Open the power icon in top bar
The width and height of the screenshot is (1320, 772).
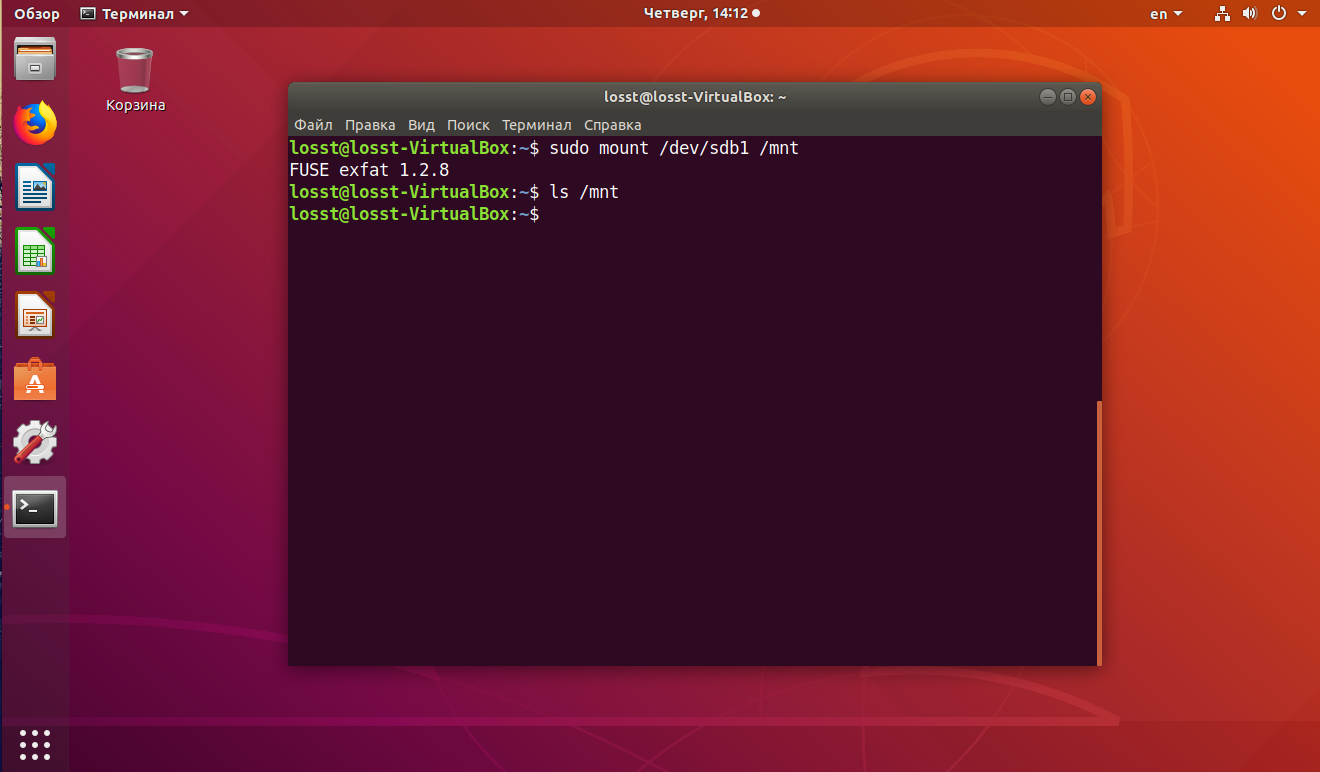(1278, 14)
